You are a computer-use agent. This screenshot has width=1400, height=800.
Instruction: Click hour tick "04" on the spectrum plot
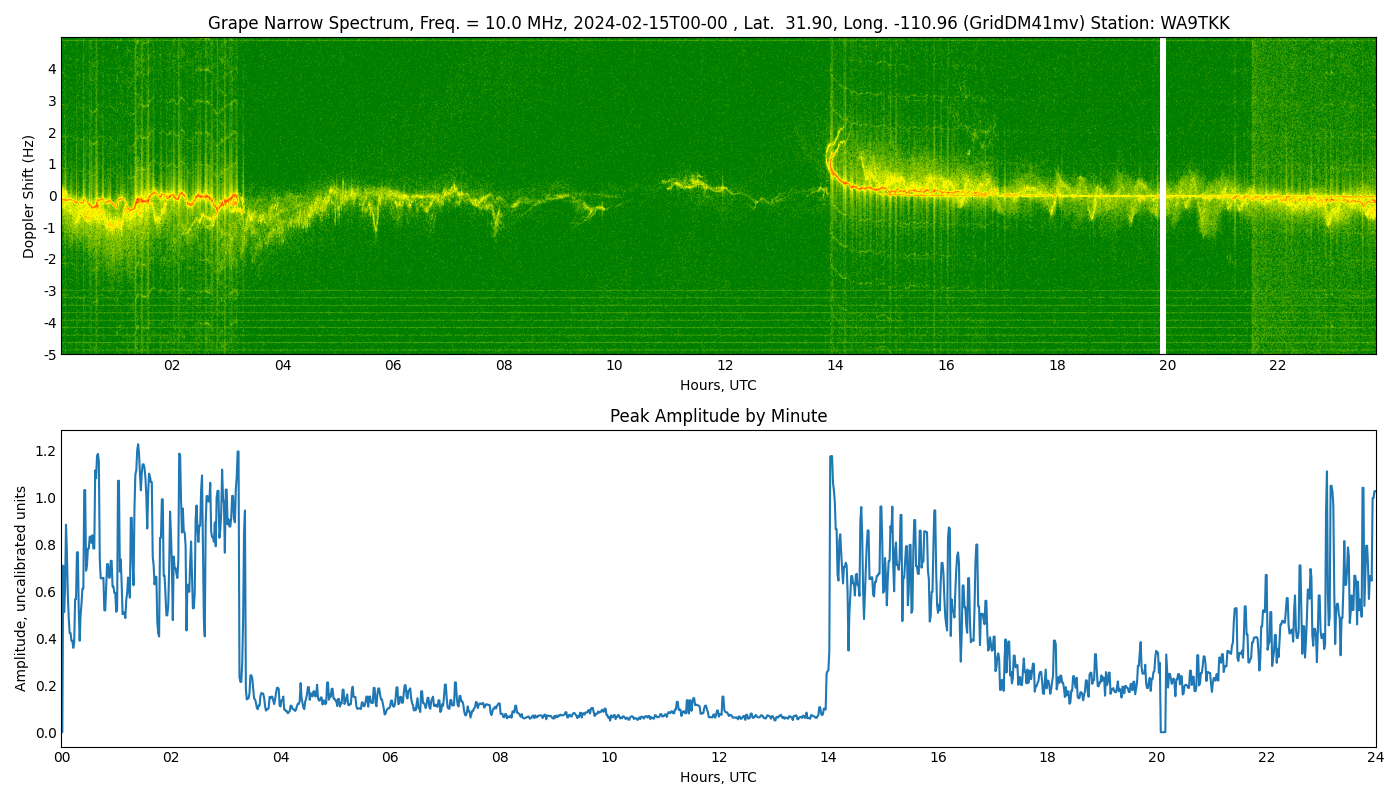(283, 365)
